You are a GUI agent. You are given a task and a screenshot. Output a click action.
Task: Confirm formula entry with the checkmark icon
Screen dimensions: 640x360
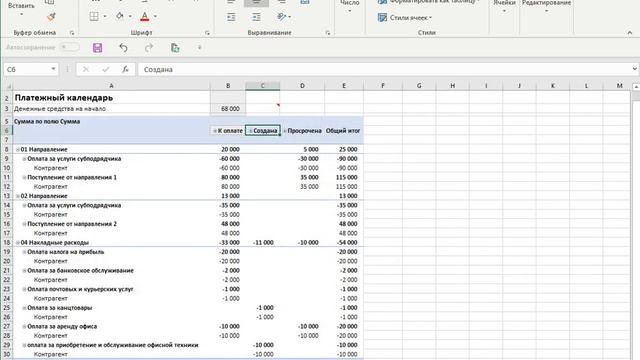pos(106,69)
